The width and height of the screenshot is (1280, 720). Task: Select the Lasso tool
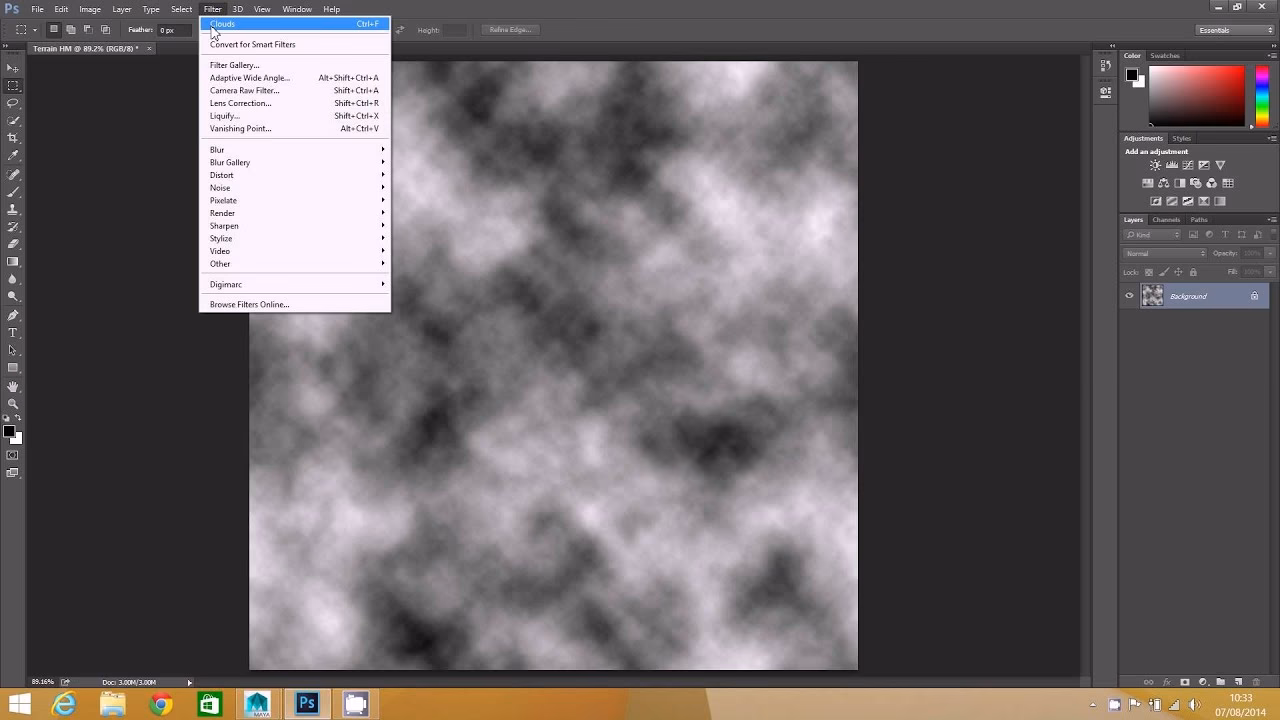(12, 102)
